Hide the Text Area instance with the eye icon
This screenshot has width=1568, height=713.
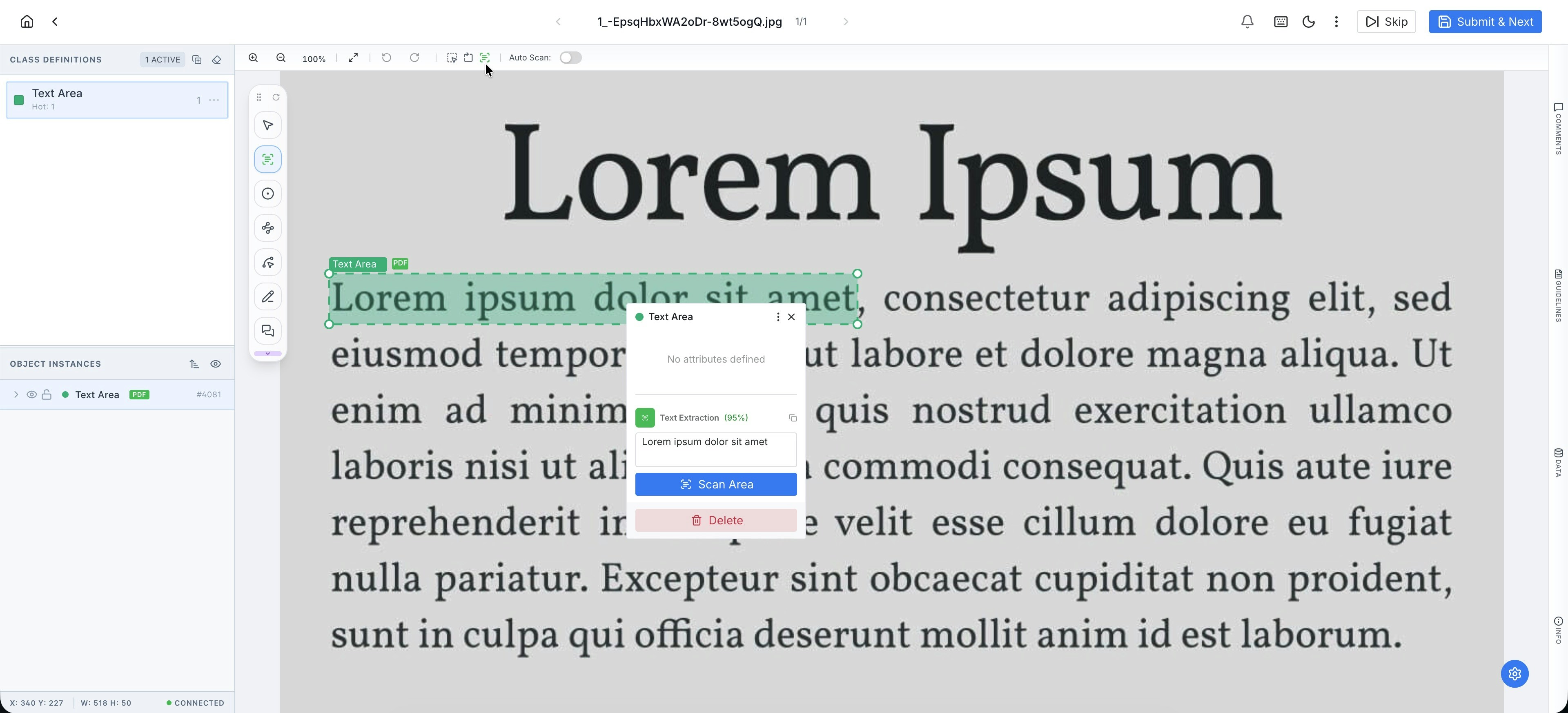coord(31,394)
